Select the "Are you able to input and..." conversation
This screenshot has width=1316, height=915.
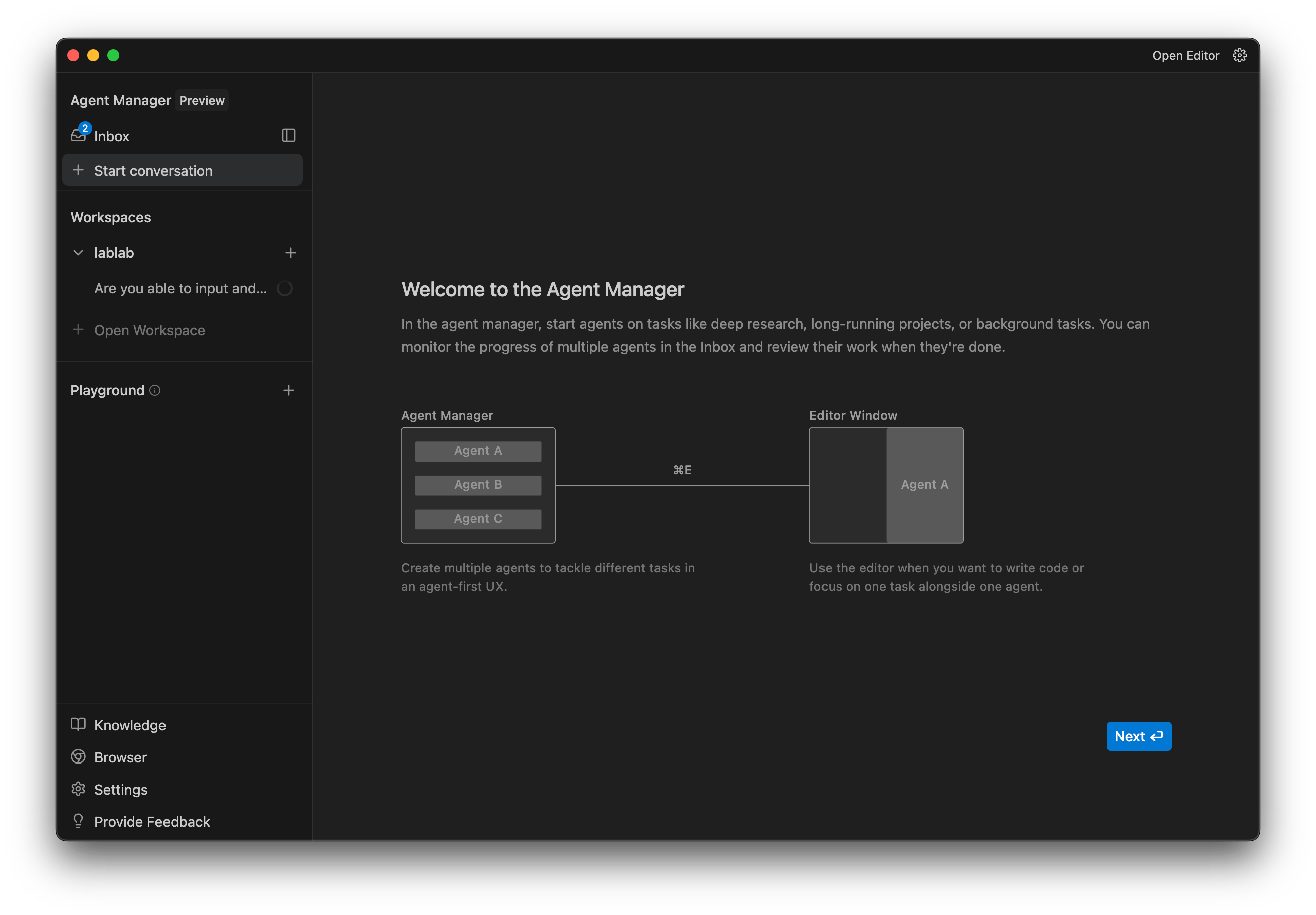pos(180,288)
